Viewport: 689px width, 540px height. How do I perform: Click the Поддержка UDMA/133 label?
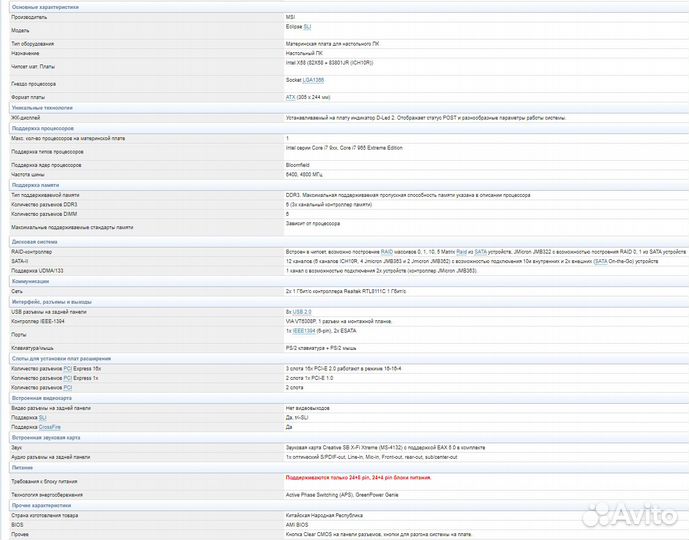pyautogui.click(x=37, y=271)
